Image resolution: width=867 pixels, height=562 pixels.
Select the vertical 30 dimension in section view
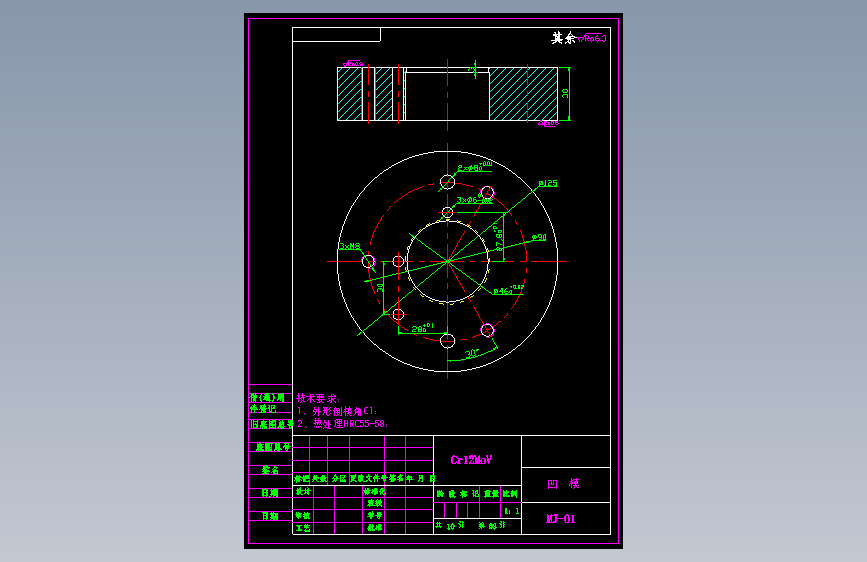565,93
